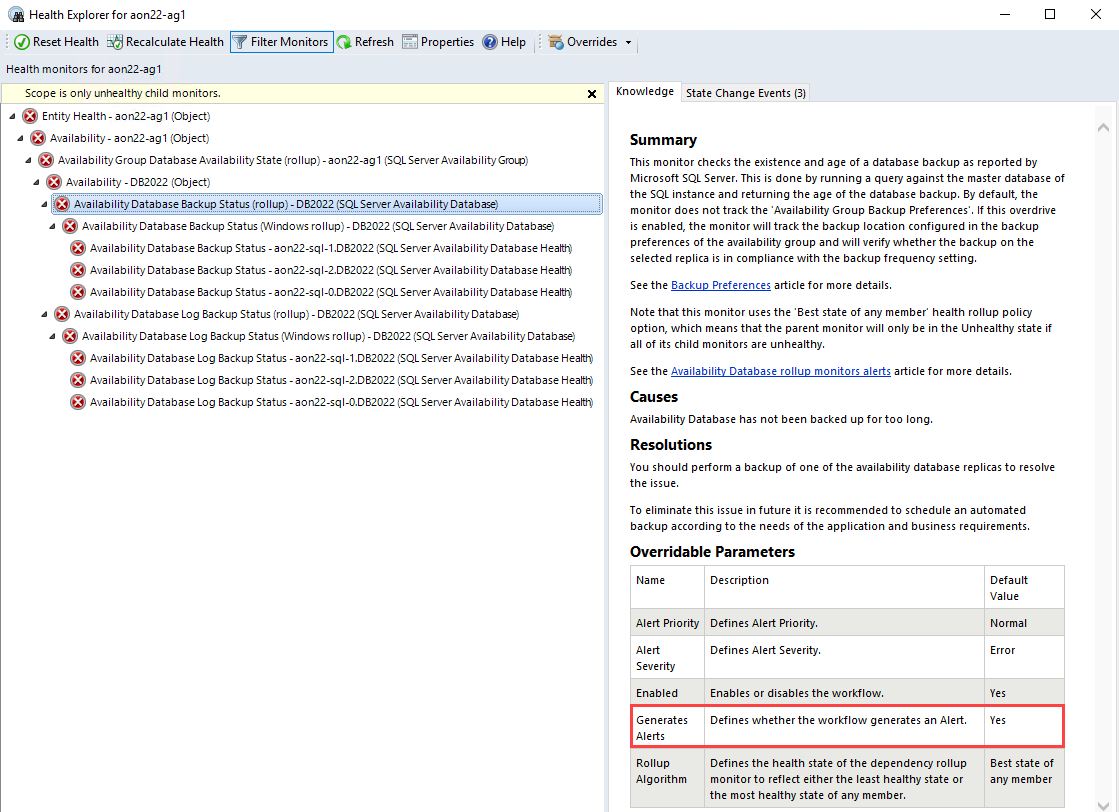
Task: Toggle the Filter Monitors button
Action: point(282,42)
